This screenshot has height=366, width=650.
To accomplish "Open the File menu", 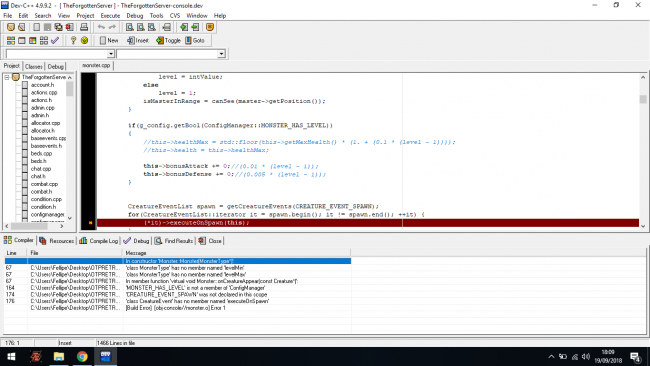I will pyautogui.click(x=8, y=16).
